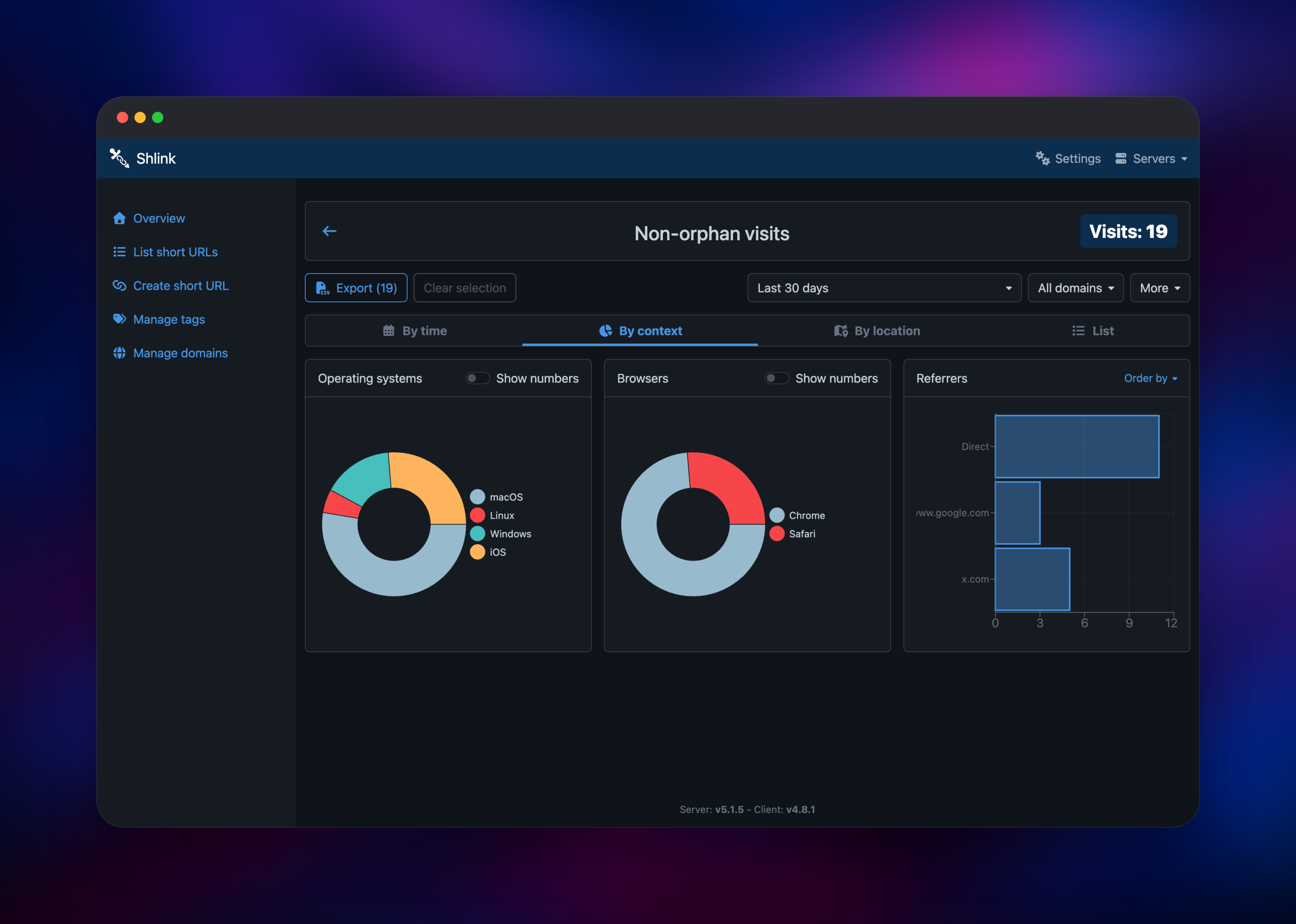Open the List tab
Image resolution: width=1296 pixels, height=924 pixels.
click(x=1093, y=331)
